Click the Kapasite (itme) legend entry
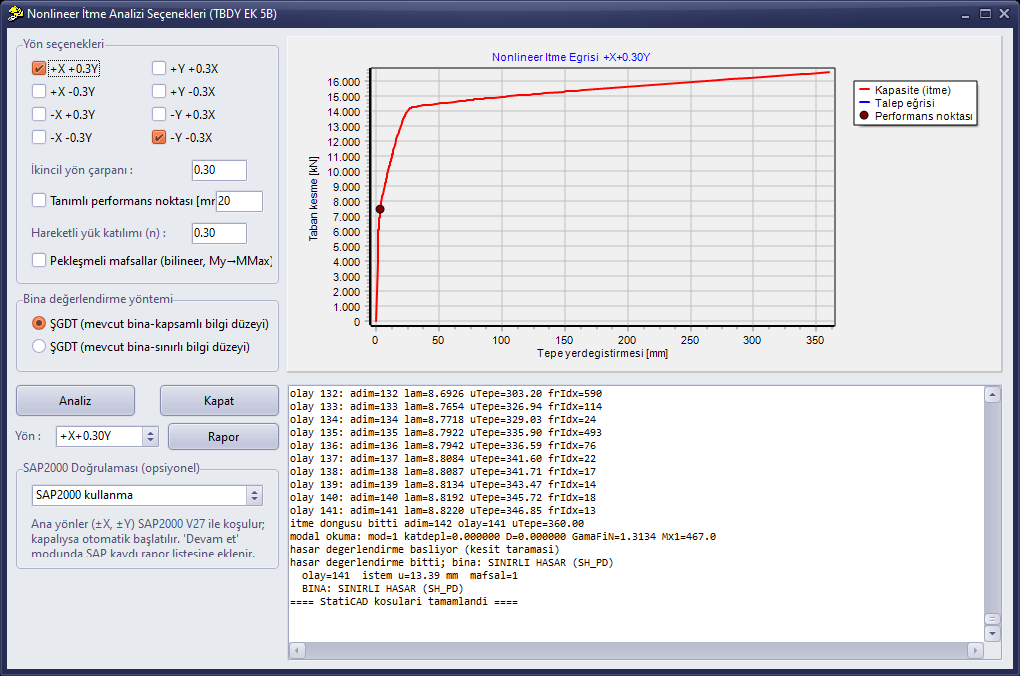The height and width of the screenshot is (676, 1020). (x=905, y=90)
